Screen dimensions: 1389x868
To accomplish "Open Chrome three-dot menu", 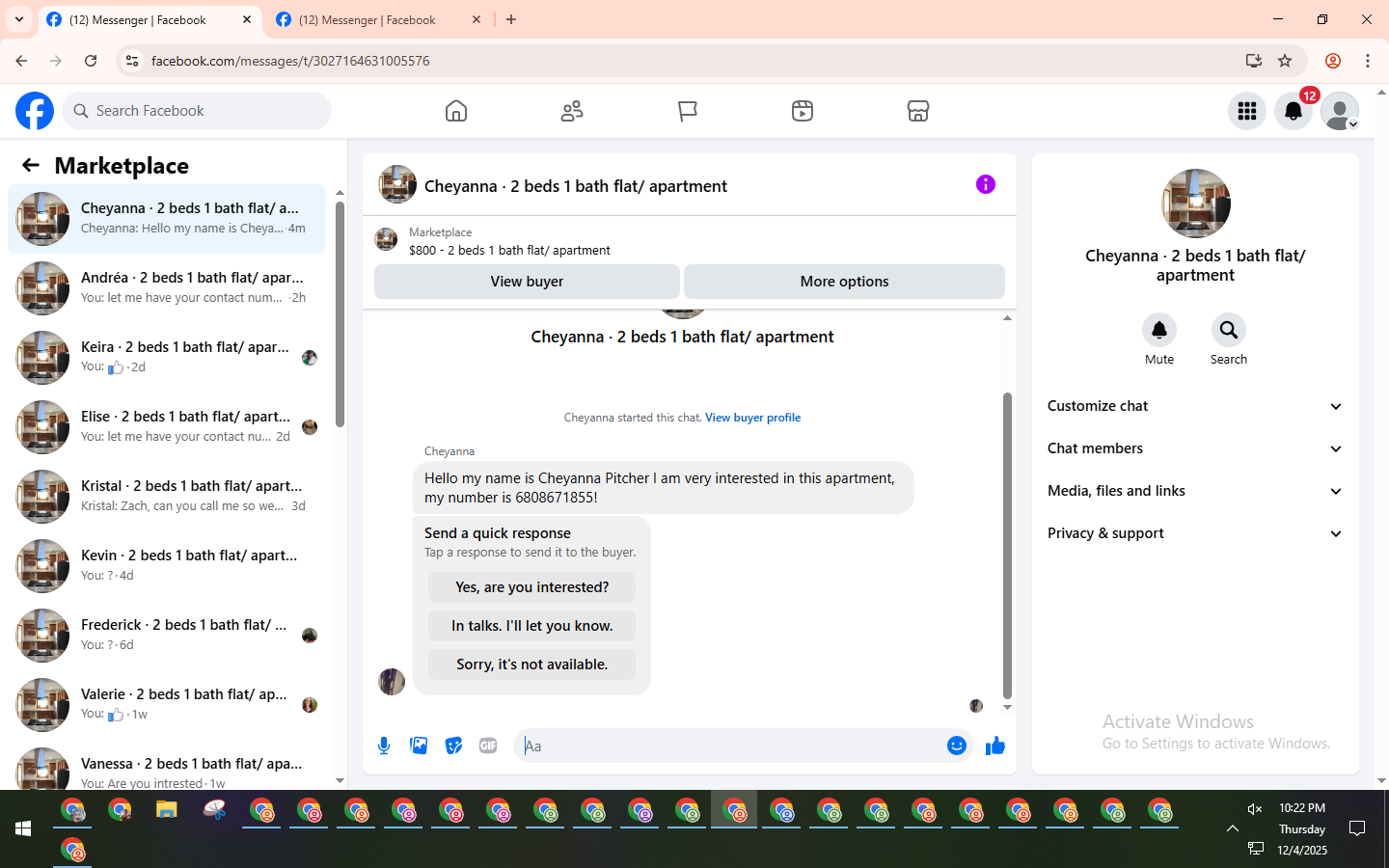I will pos(1368,61).
